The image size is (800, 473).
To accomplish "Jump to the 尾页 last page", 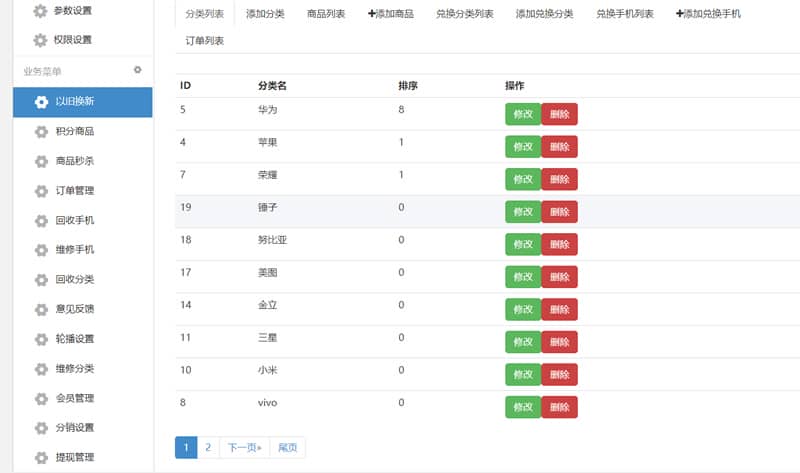I will pos(288,447).
